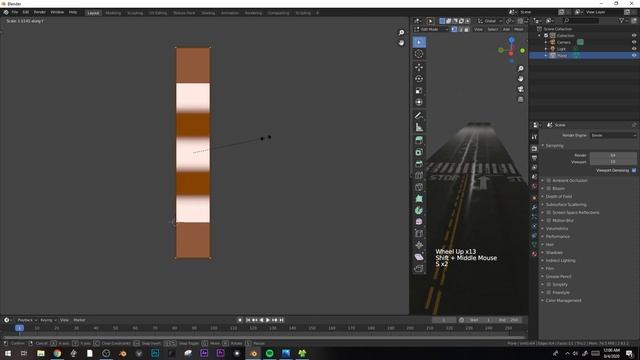Image resolution: width=640 pixels, height=360 pixels.
Task: Select the Annotate tool
Action: tap(419, 116)
